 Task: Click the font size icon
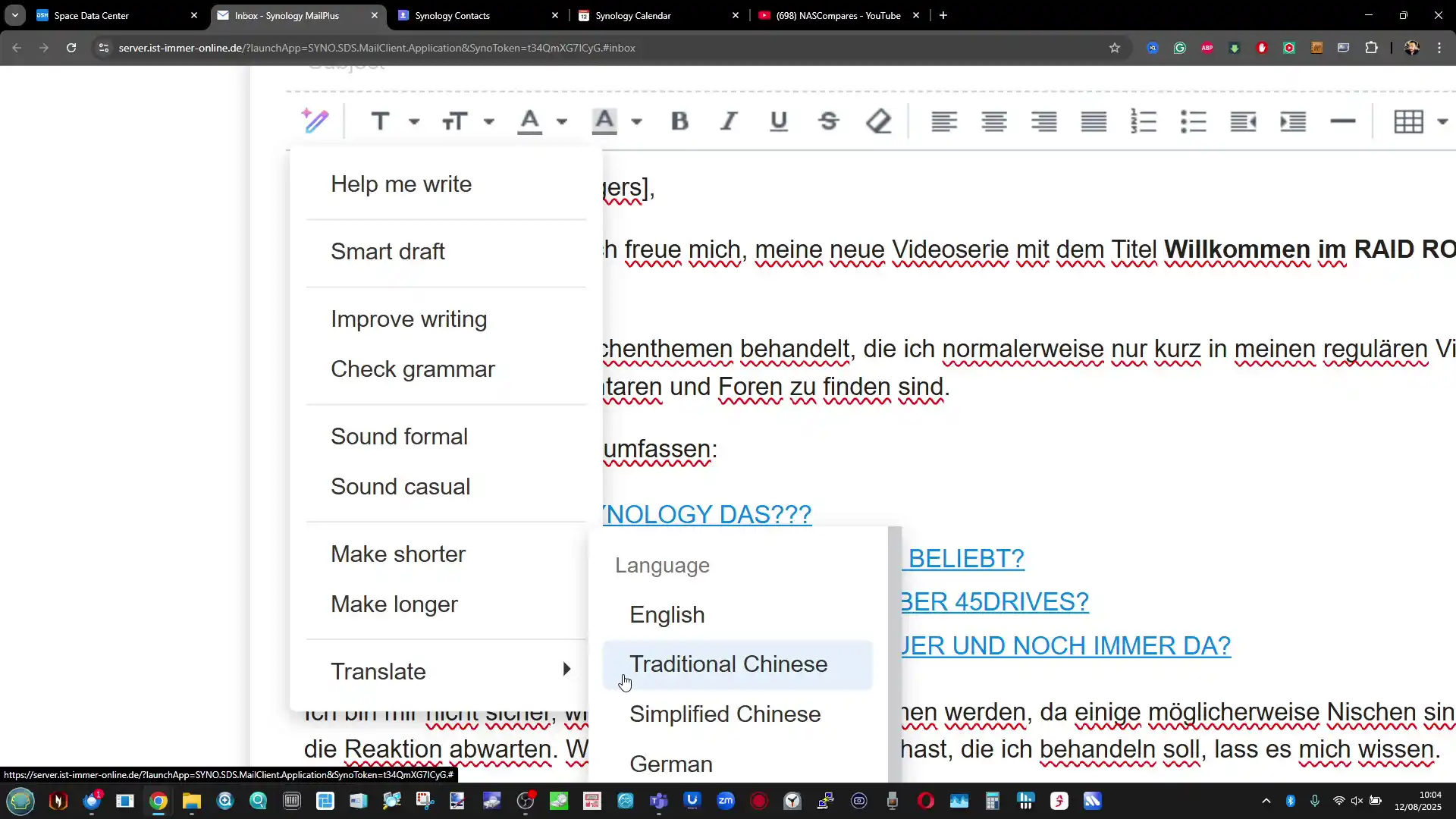click(454, 121)
